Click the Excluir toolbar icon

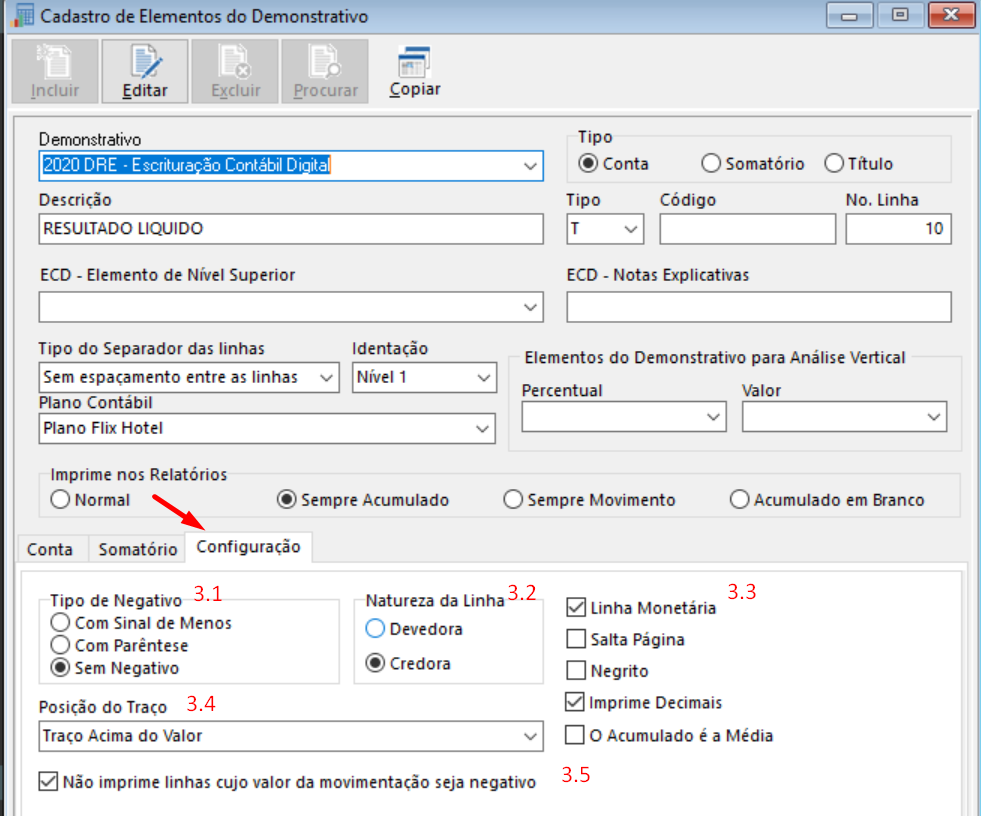coord(235,71)
